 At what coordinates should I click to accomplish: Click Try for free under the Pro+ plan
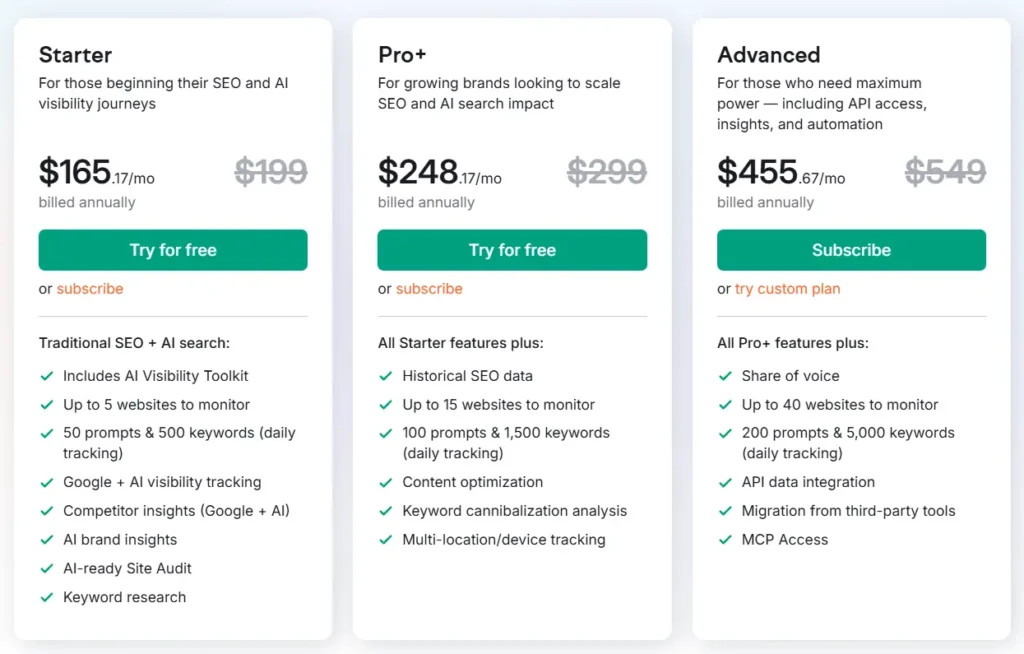point(511,250)
